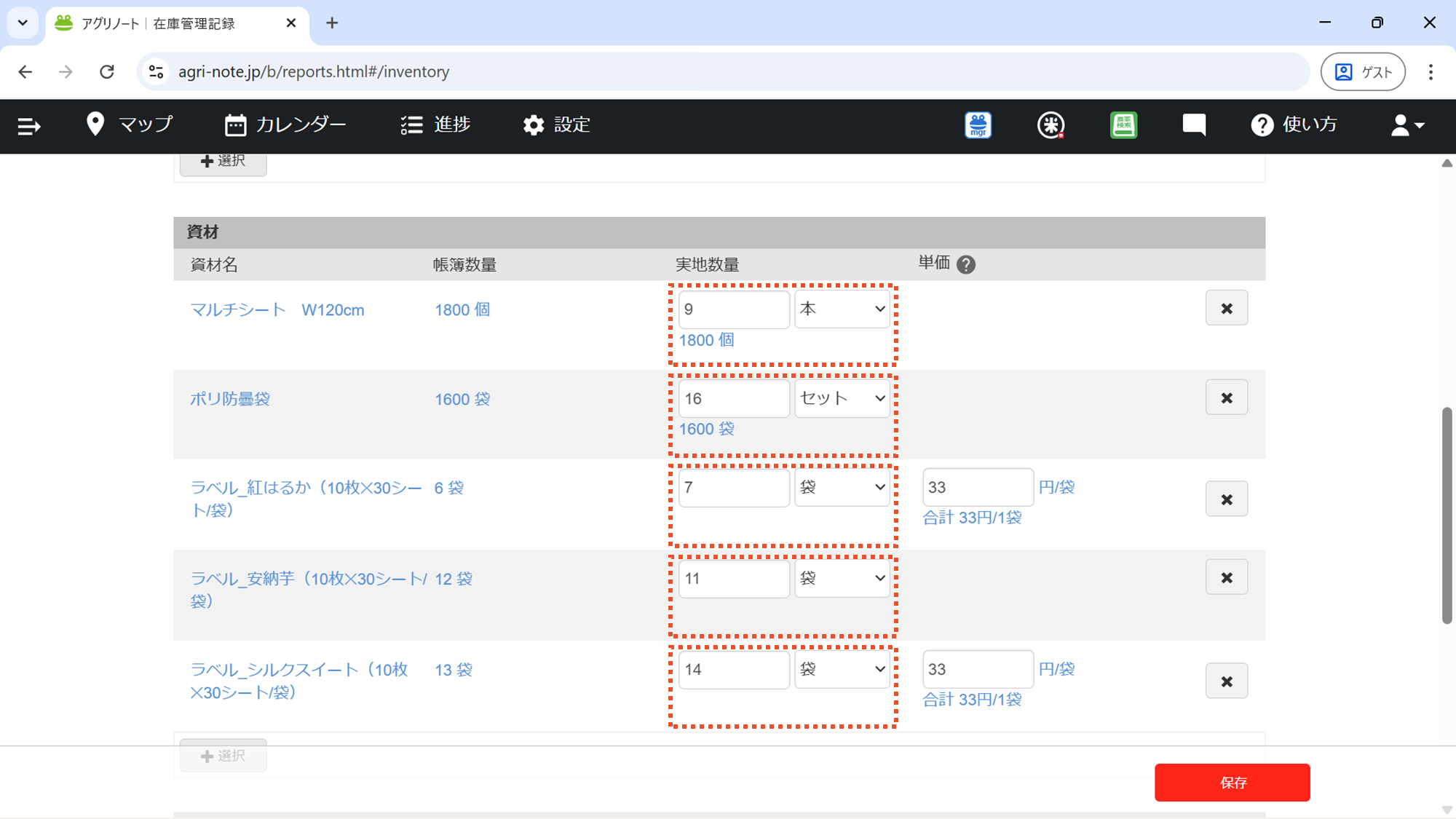1456x819 pixels.
Task: Open the ポリ防曇袋 link
Action: [x=230, y=399]
